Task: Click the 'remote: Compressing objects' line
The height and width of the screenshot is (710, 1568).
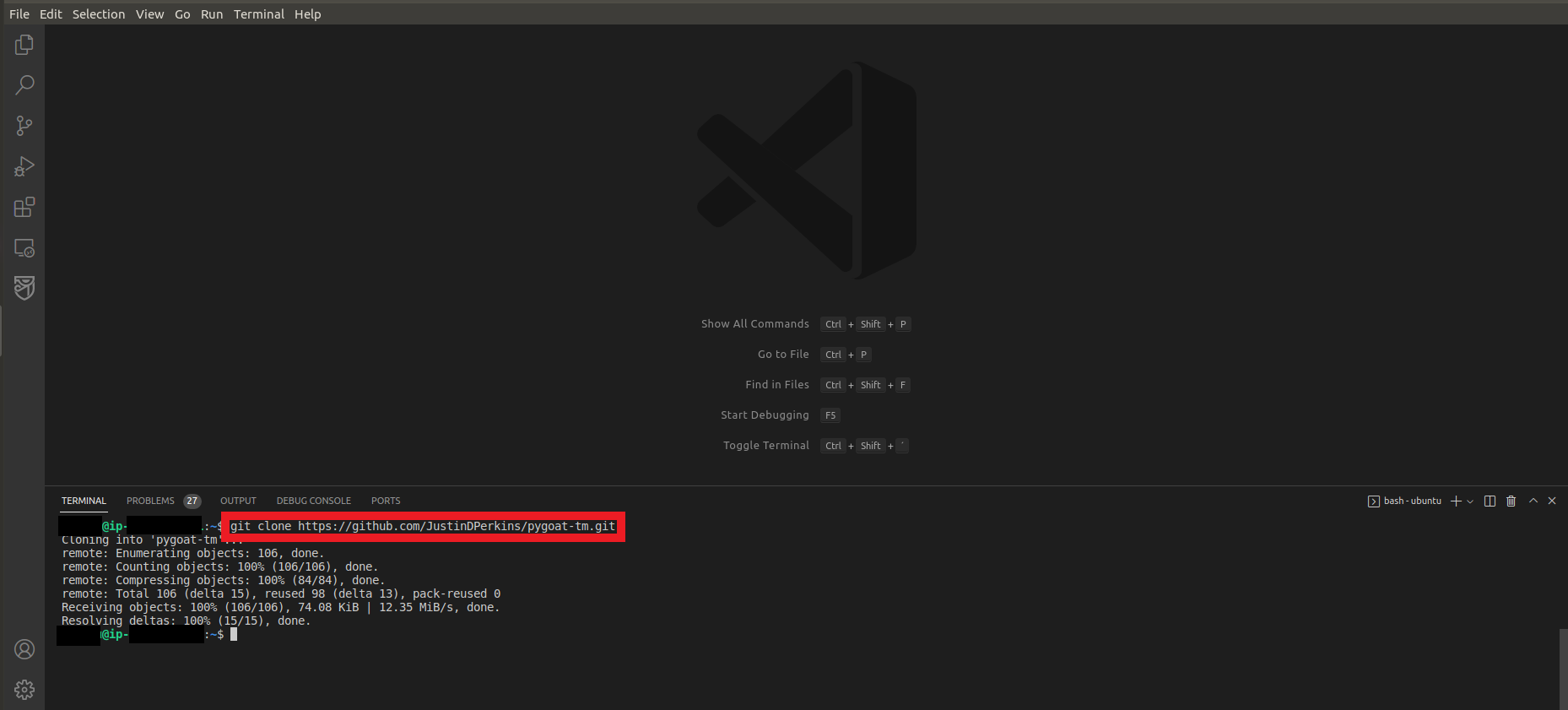Action: pos(224,581)
